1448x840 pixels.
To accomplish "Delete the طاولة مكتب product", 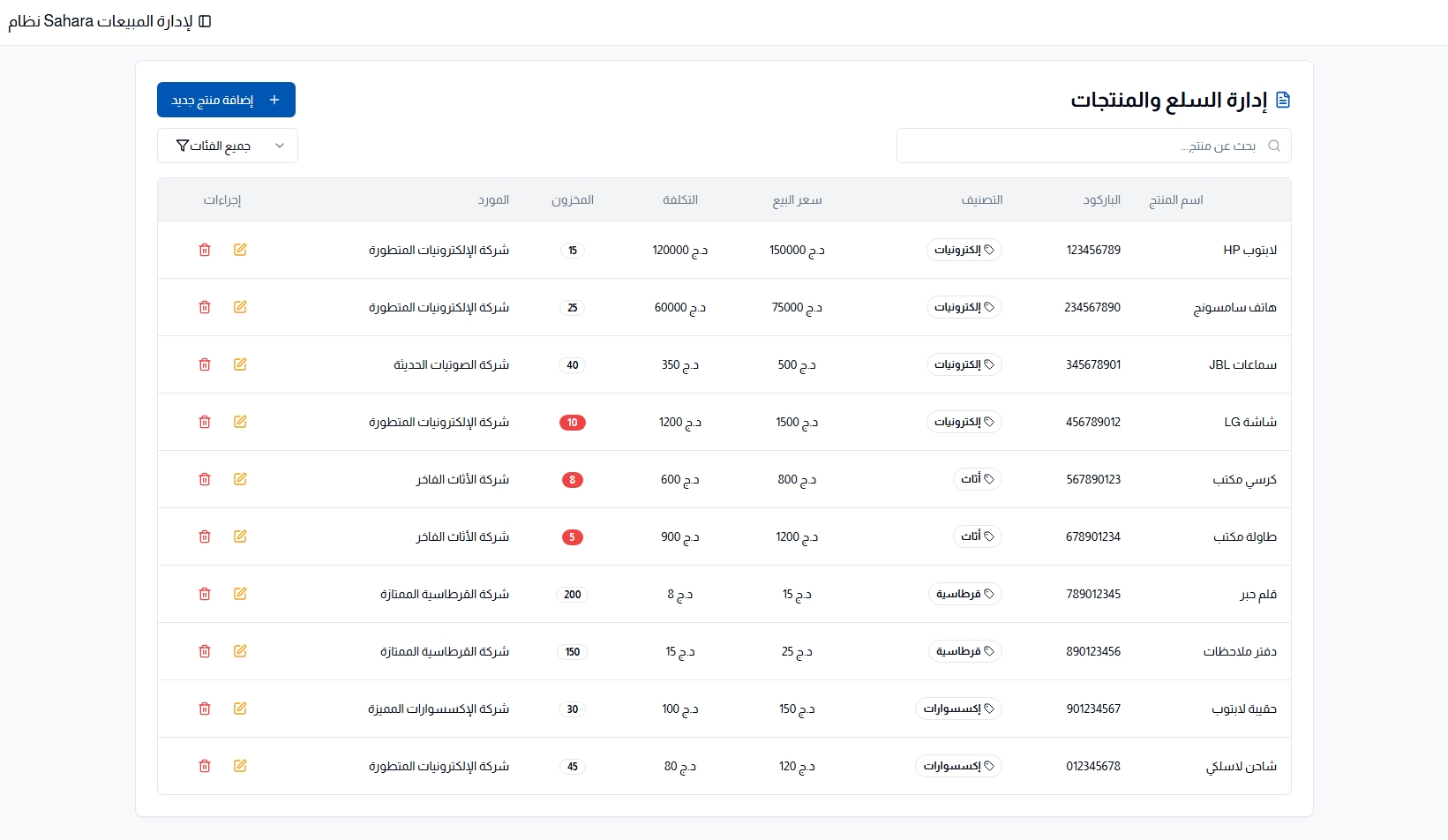I will pos(205,536).
